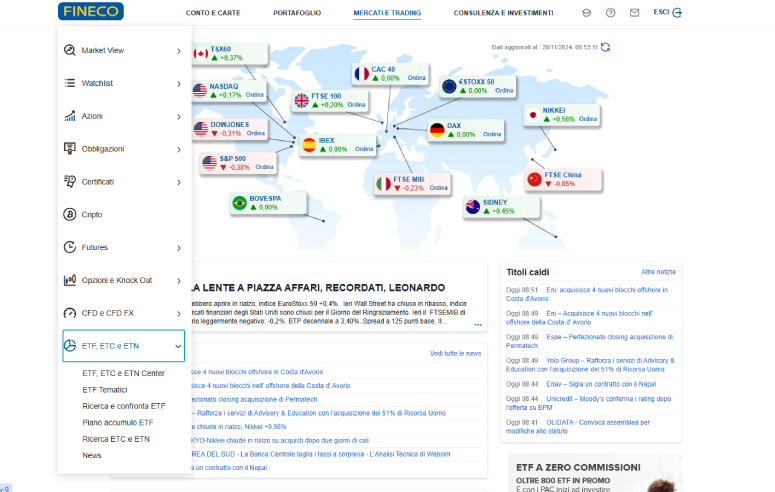Select ETF Tematici submenu item
Screen dimensions: 775x492
105,390
